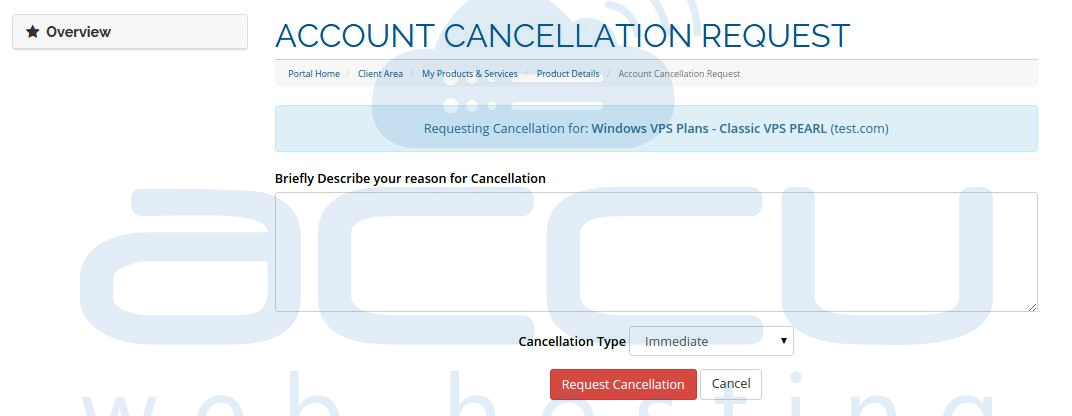1072x416 pixels.
Task: Click the Account Cancellation Request breadcrumb text
Action: (679, 74)
